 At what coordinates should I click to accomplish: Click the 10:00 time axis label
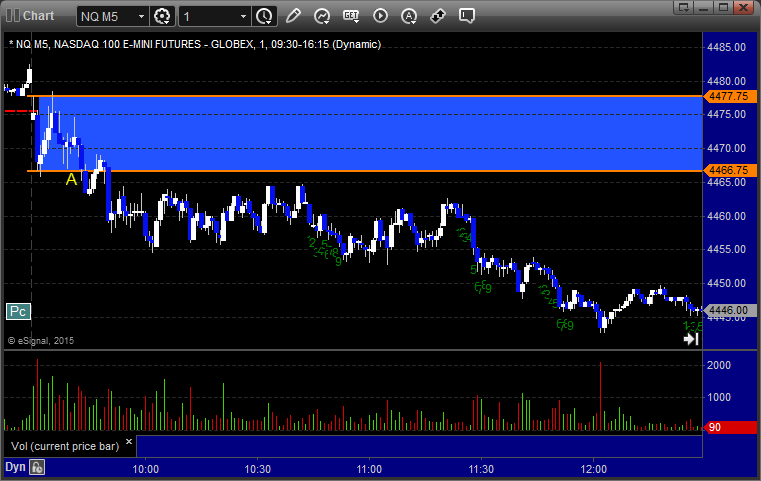click(x=146, y=469)
